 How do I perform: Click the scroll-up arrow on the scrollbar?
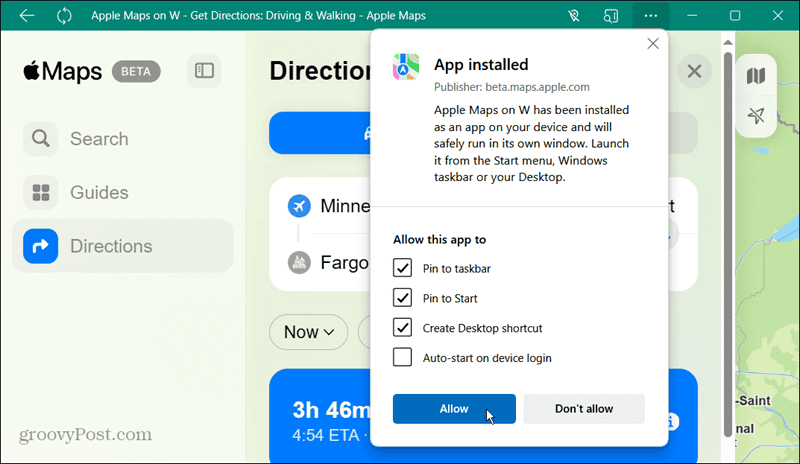click(x=728, y=42)
